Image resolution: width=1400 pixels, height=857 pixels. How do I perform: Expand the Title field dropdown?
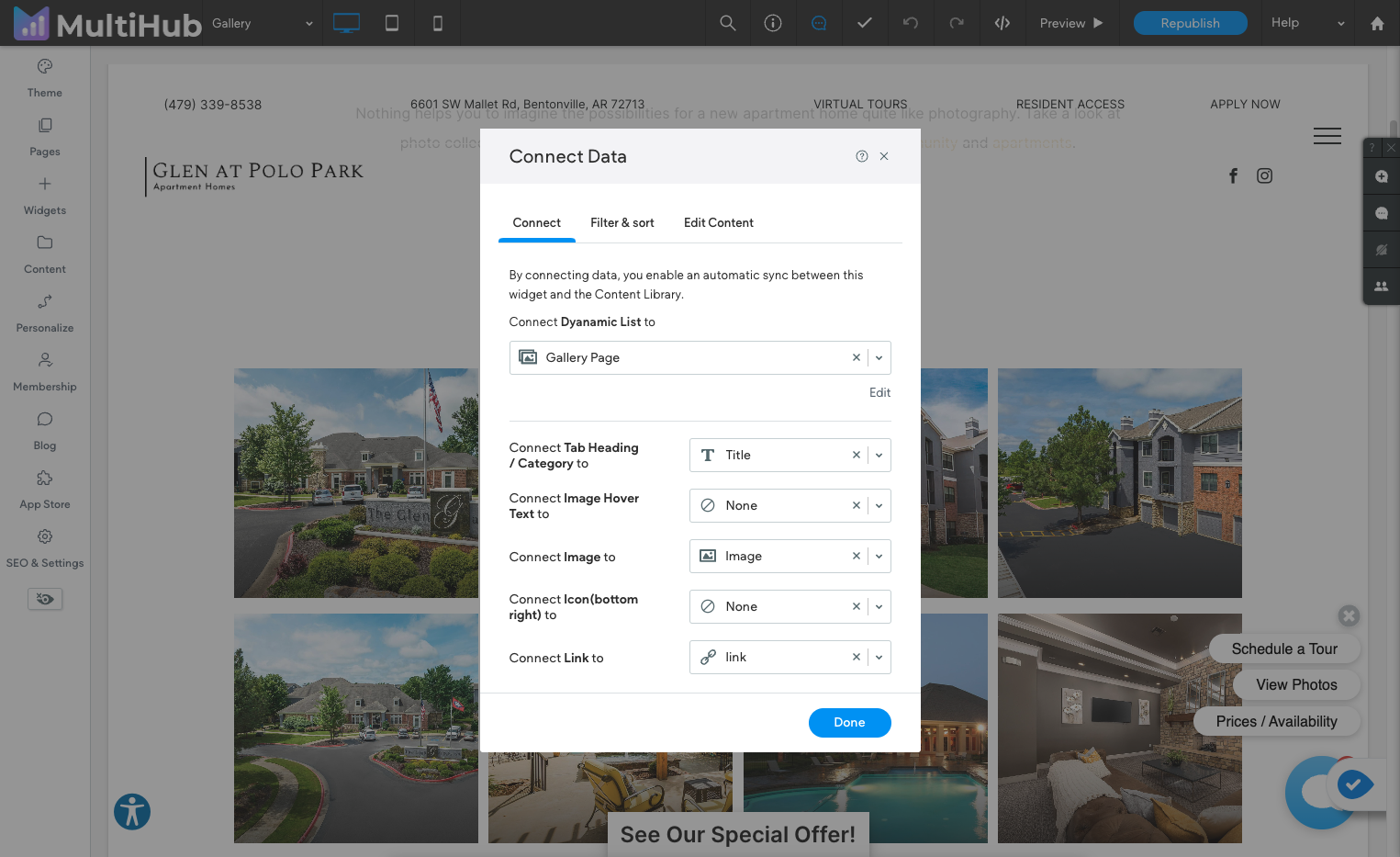879,455
